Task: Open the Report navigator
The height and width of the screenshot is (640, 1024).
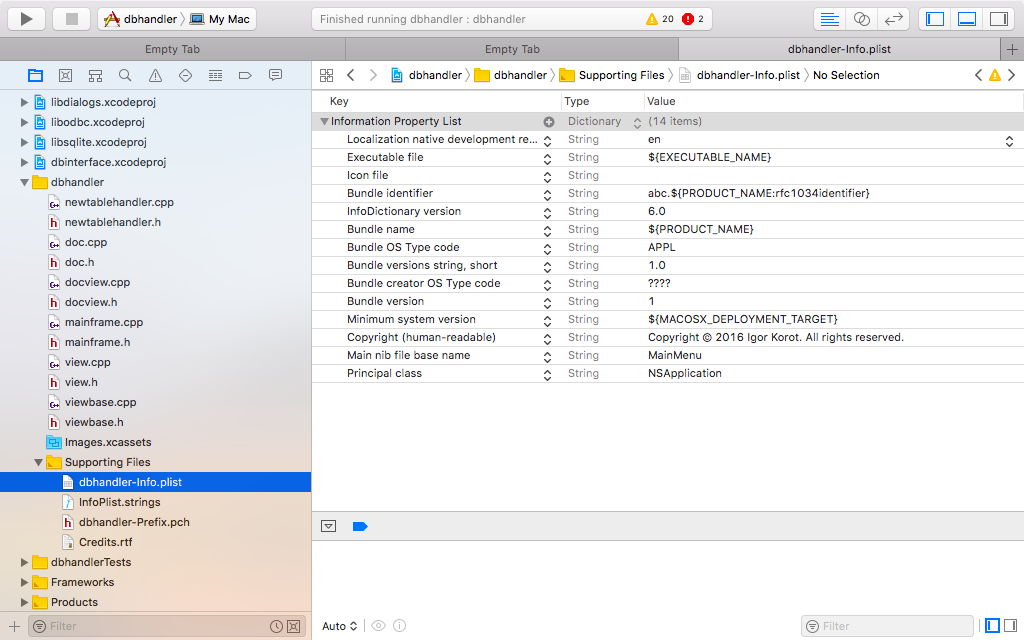Action: (x=276, y=76)
